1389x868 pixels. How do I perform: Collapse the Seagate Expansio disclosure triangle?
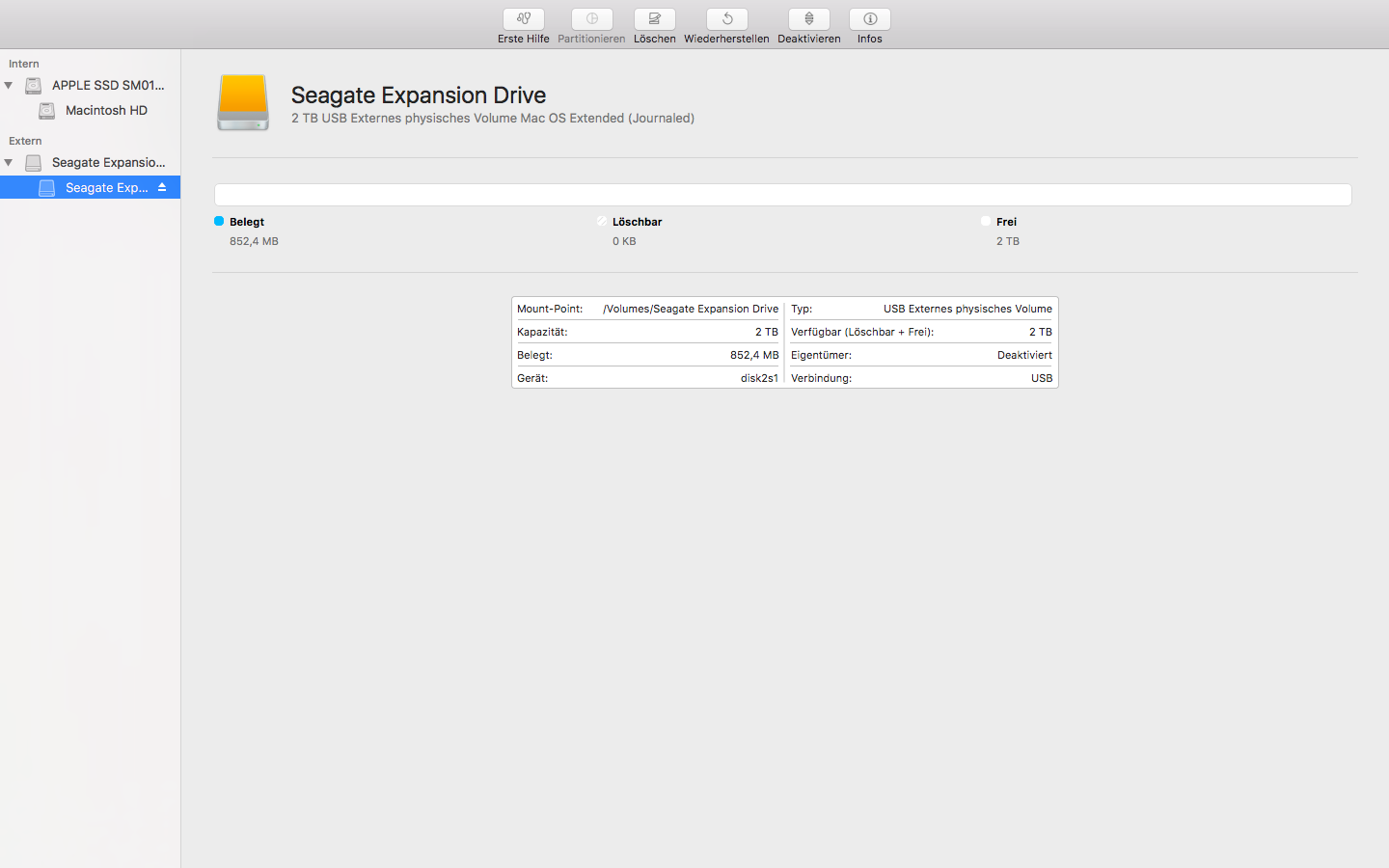click(x=9, y=163)
